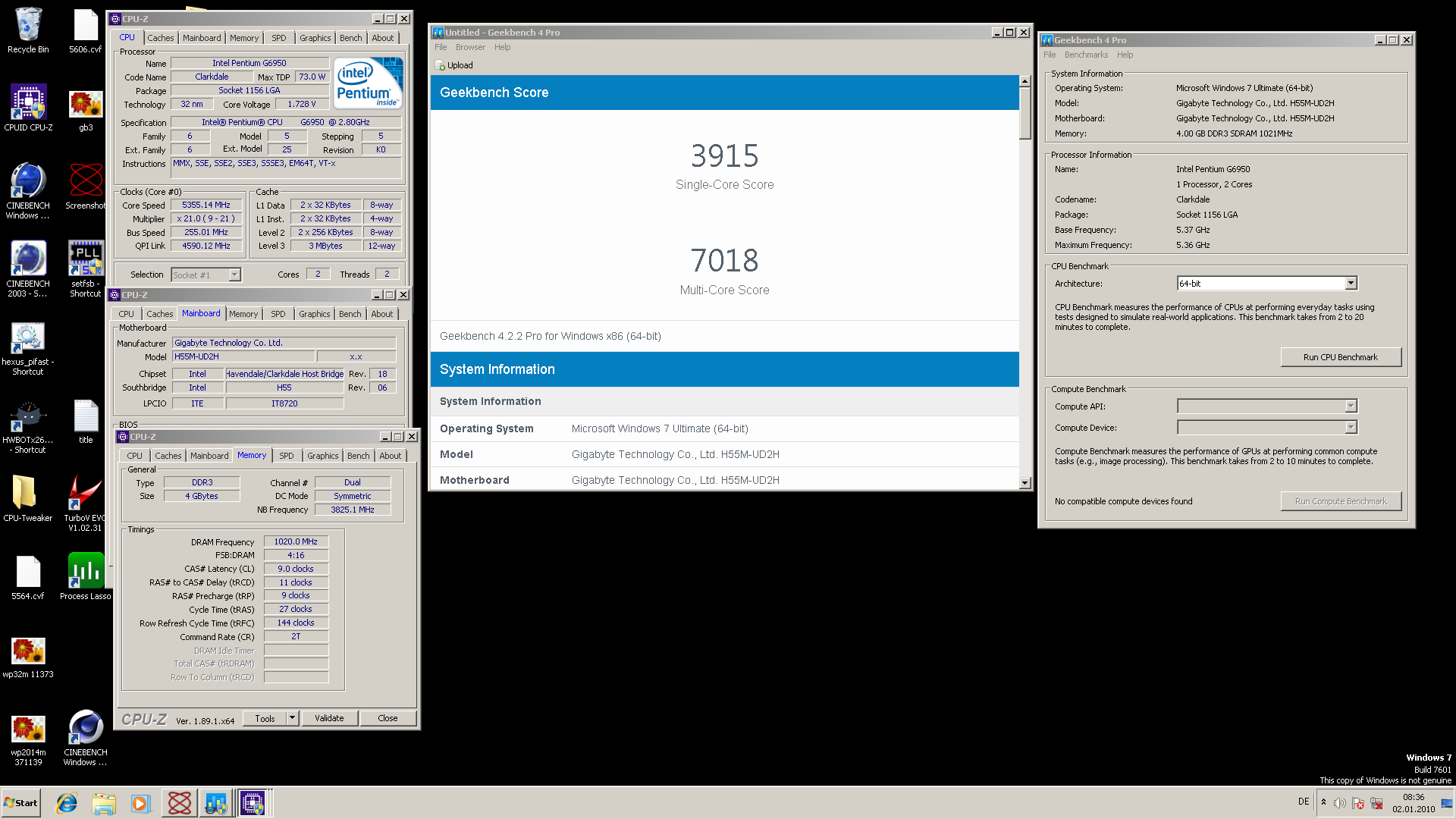Click the Start button

21,803
